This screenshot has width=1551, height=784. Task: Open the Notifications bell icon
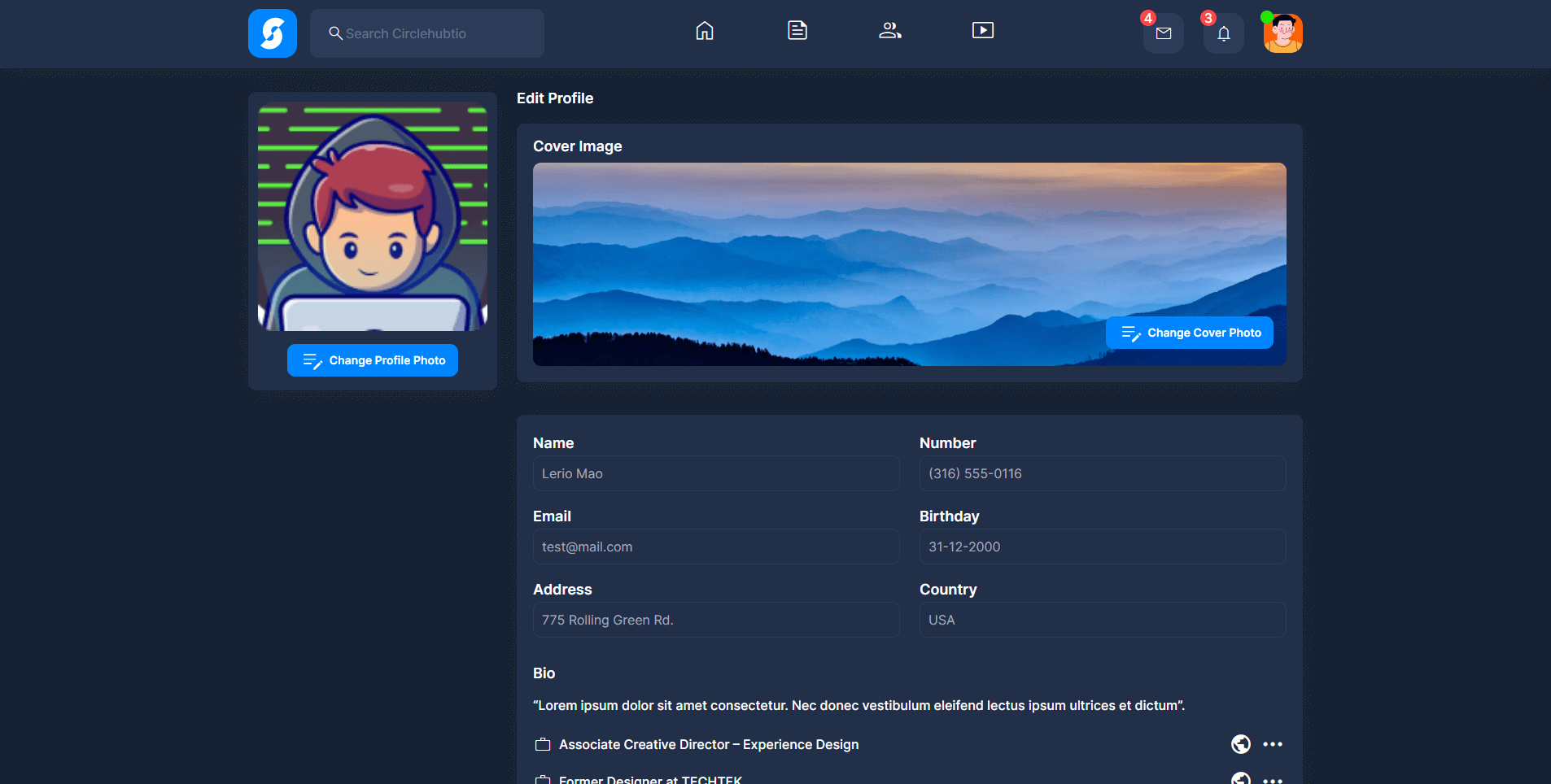(x=1224, y=33)
